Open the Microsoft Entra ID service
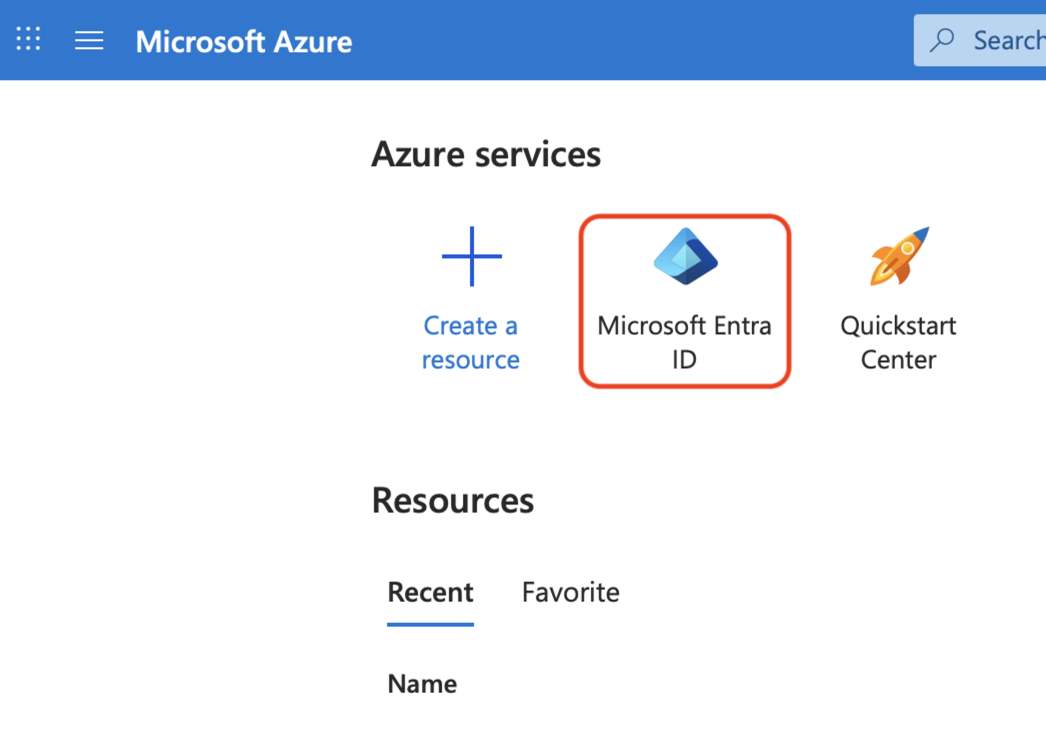 point(684,300)
